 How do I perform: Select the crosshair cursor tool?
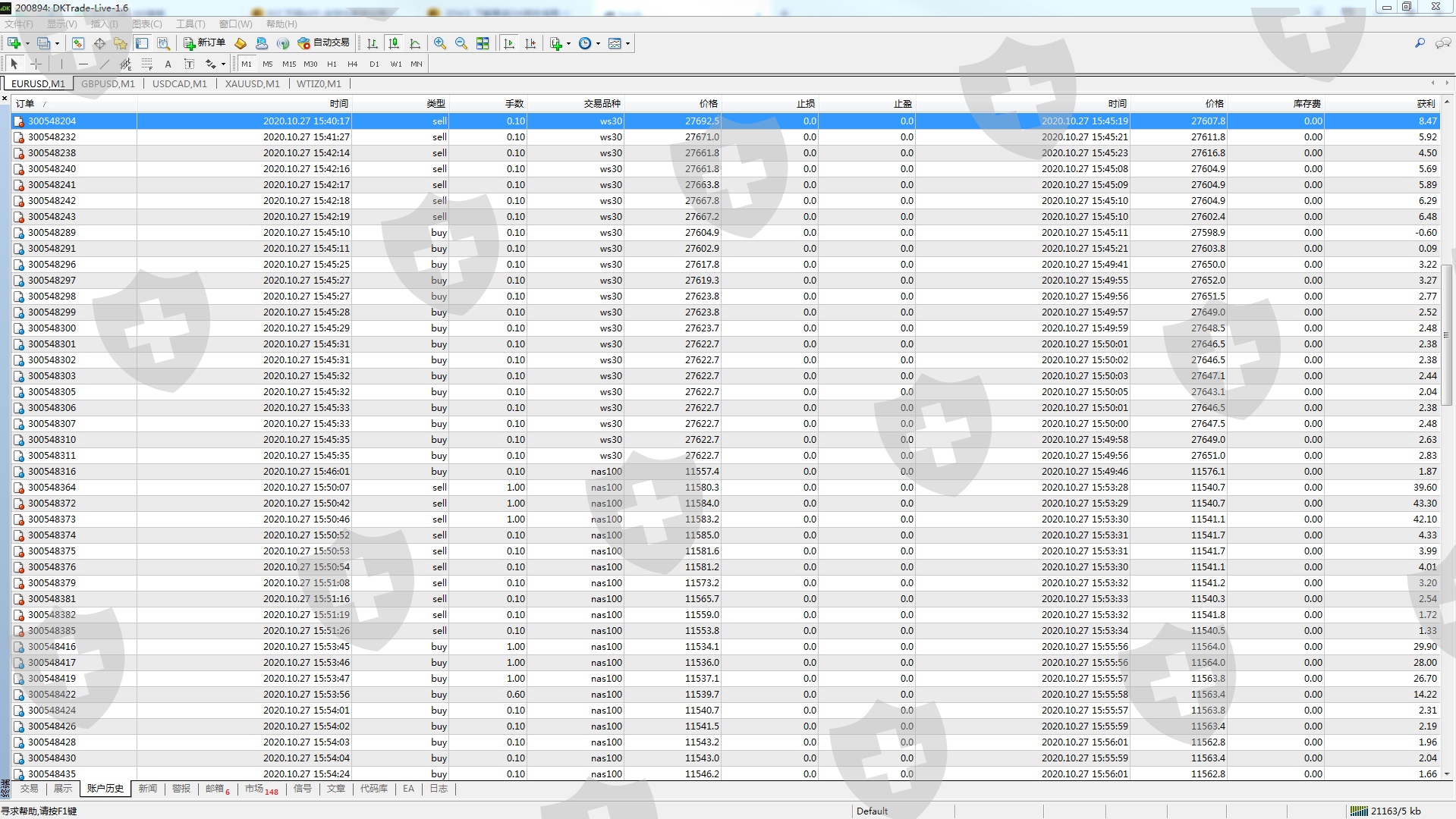(36, 64)
